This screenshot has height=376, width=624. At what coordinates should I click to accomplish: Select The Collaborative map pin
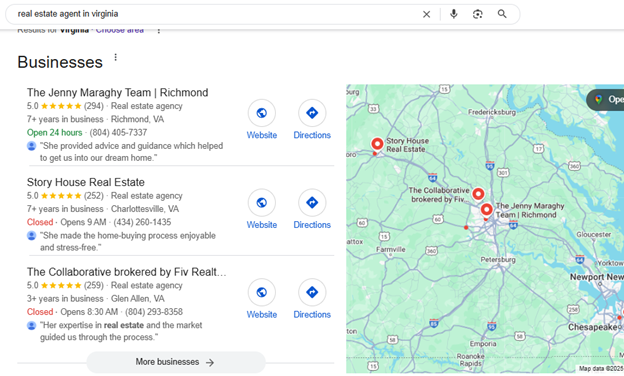(x=478, y=194)
